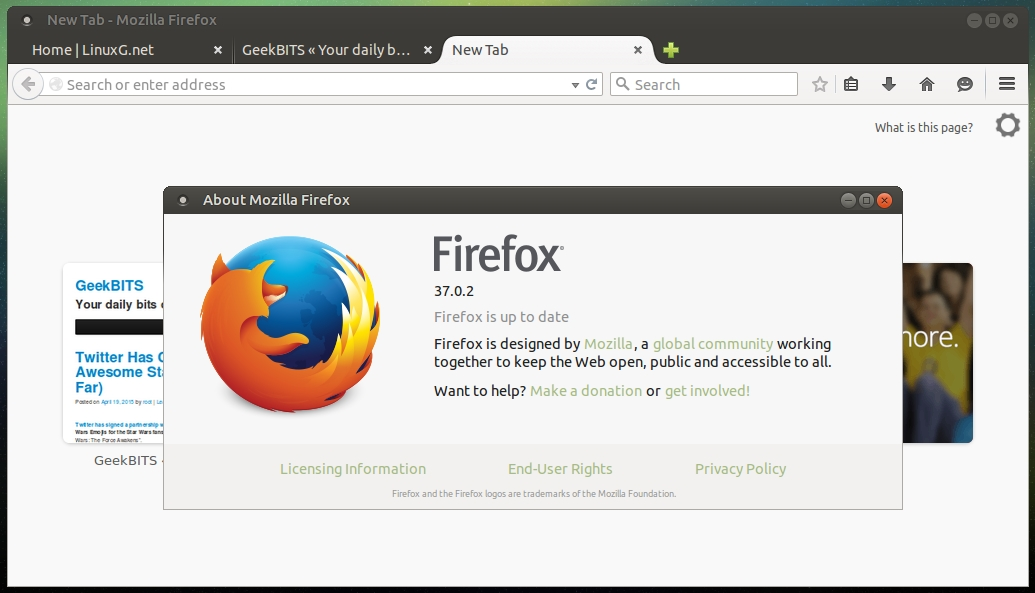Image resolution: width=1035 pixels, height=593 pixels.
Task: Click the Privacy Policy link
Action: [740, 468]
